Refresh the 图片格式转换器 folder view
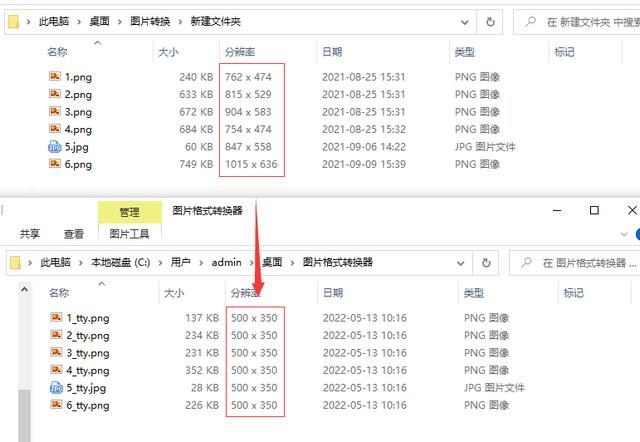 point(486,262)
